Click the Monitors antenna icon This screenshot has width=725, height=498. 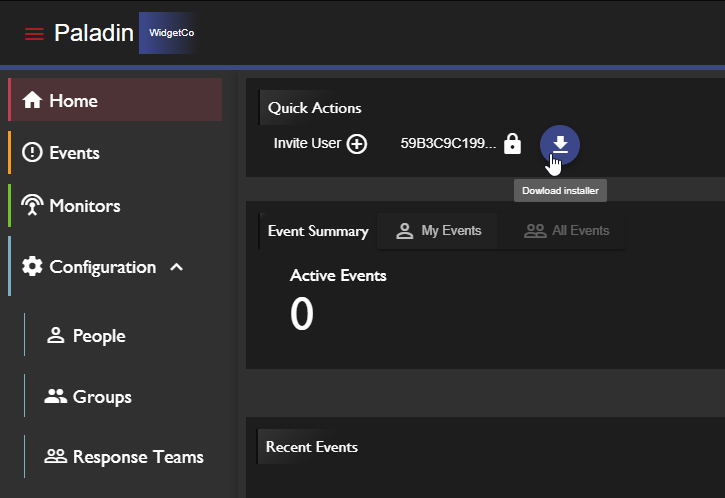(32, 206)
